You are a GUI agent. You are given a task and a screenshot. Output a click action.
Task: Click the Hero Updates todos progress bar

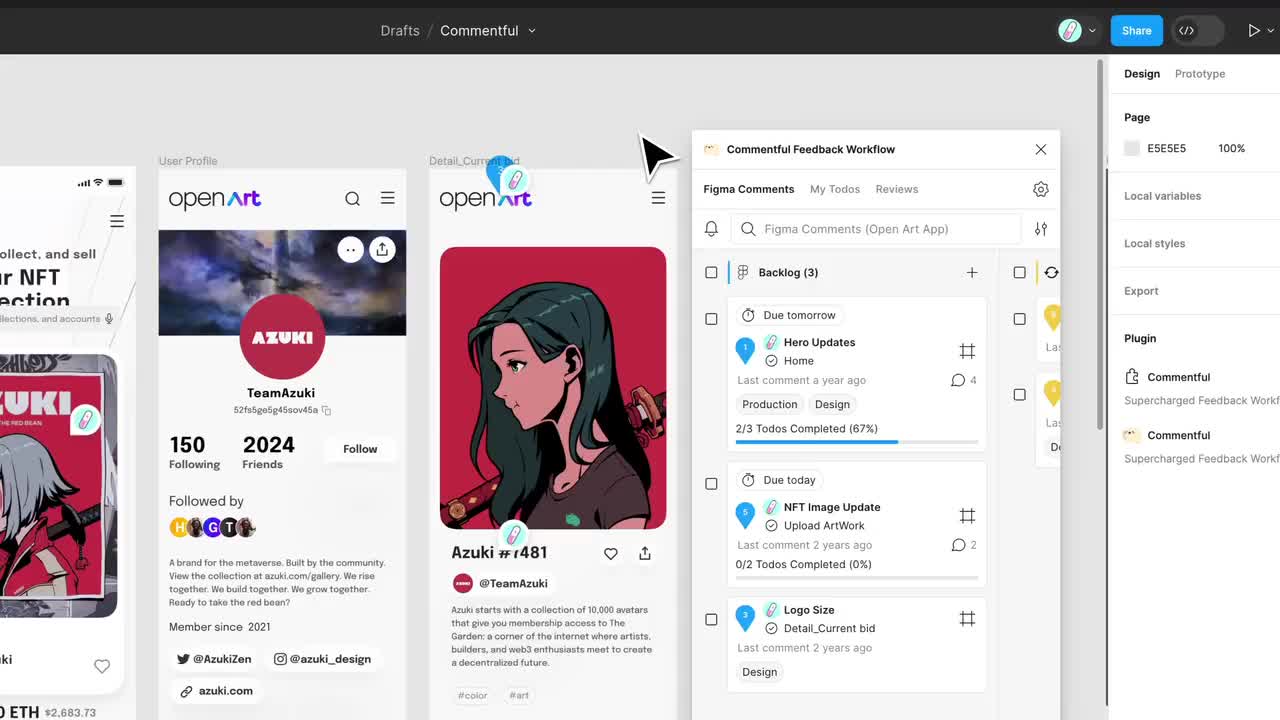[857, 442]
